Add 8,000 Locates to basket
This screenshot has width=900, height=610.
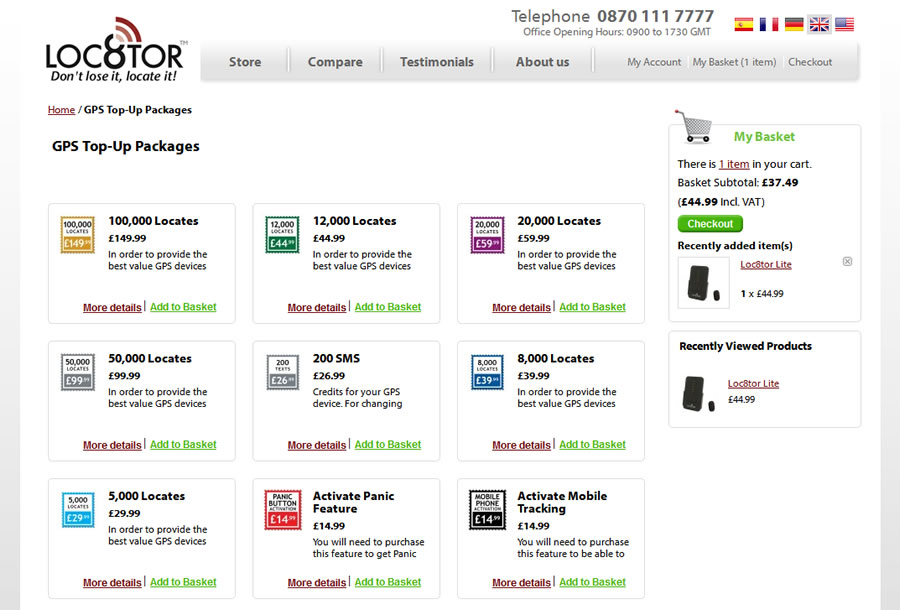[592, 445]
